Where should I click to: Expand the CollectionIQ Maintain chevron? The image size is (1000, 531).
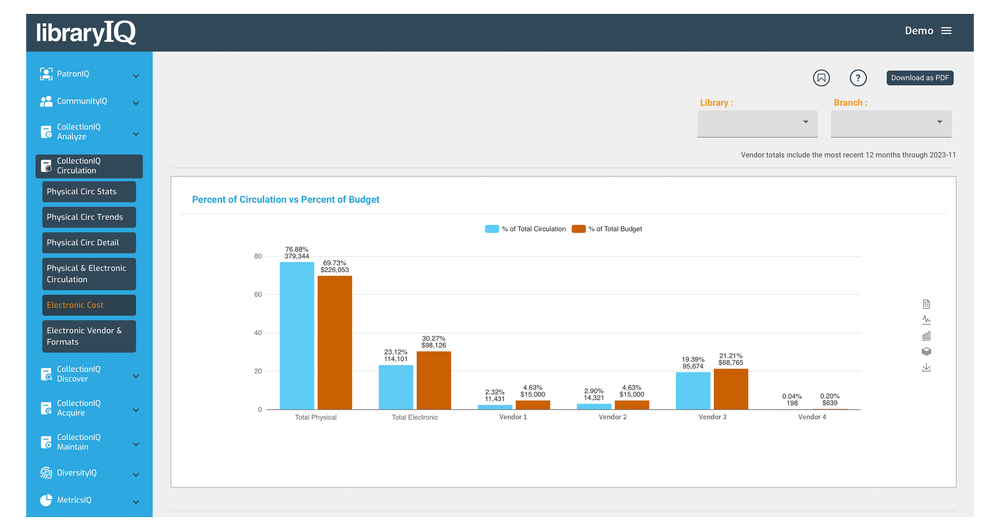point(136,444)
